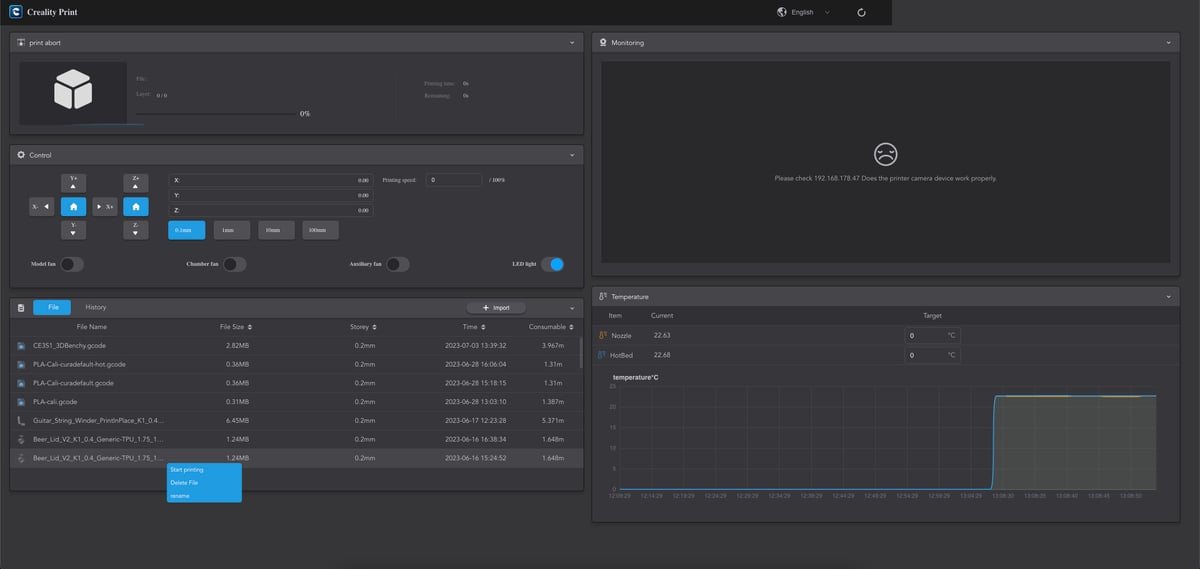Click the 3.967m consumable value

click(552, 345)
